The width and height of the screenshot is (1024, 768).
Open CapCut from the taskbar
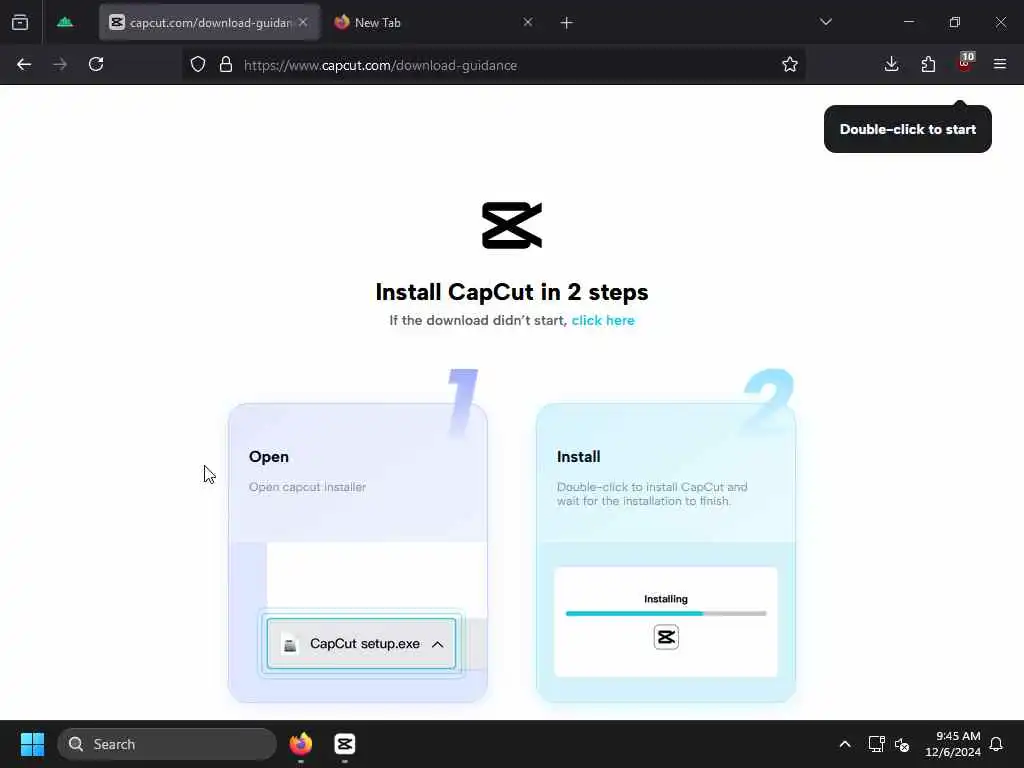tap(345, 744)
